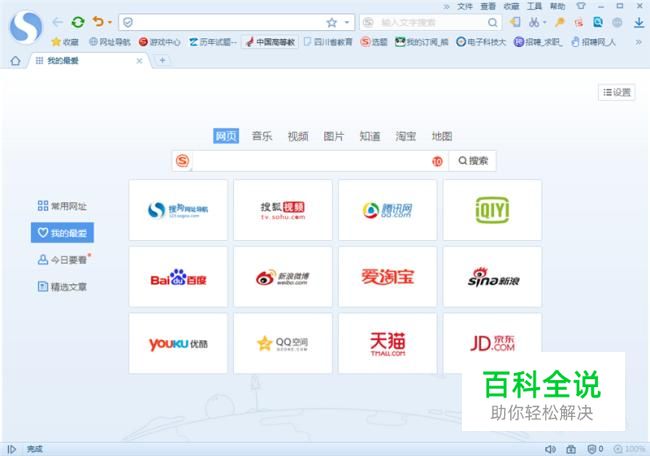This screenshot has height=456, width=650.
Task: Expand the scissors screenshot options arrow
Action: click(x=545, y=22)
